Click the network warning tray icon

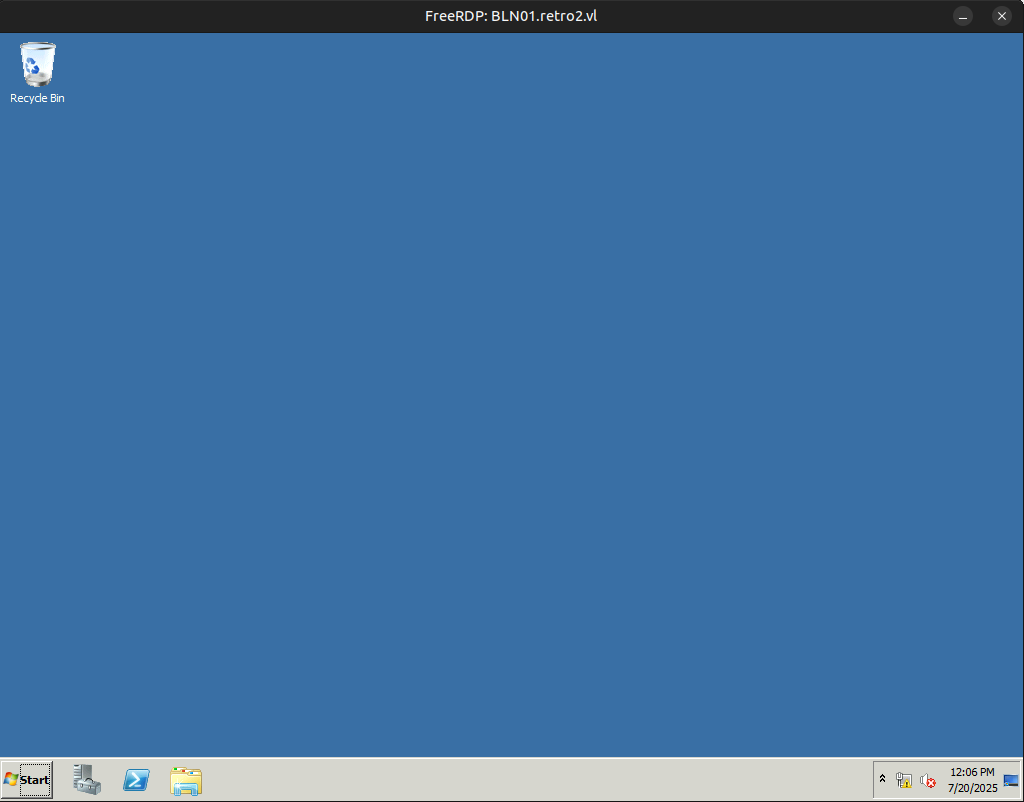click(904, 780)
